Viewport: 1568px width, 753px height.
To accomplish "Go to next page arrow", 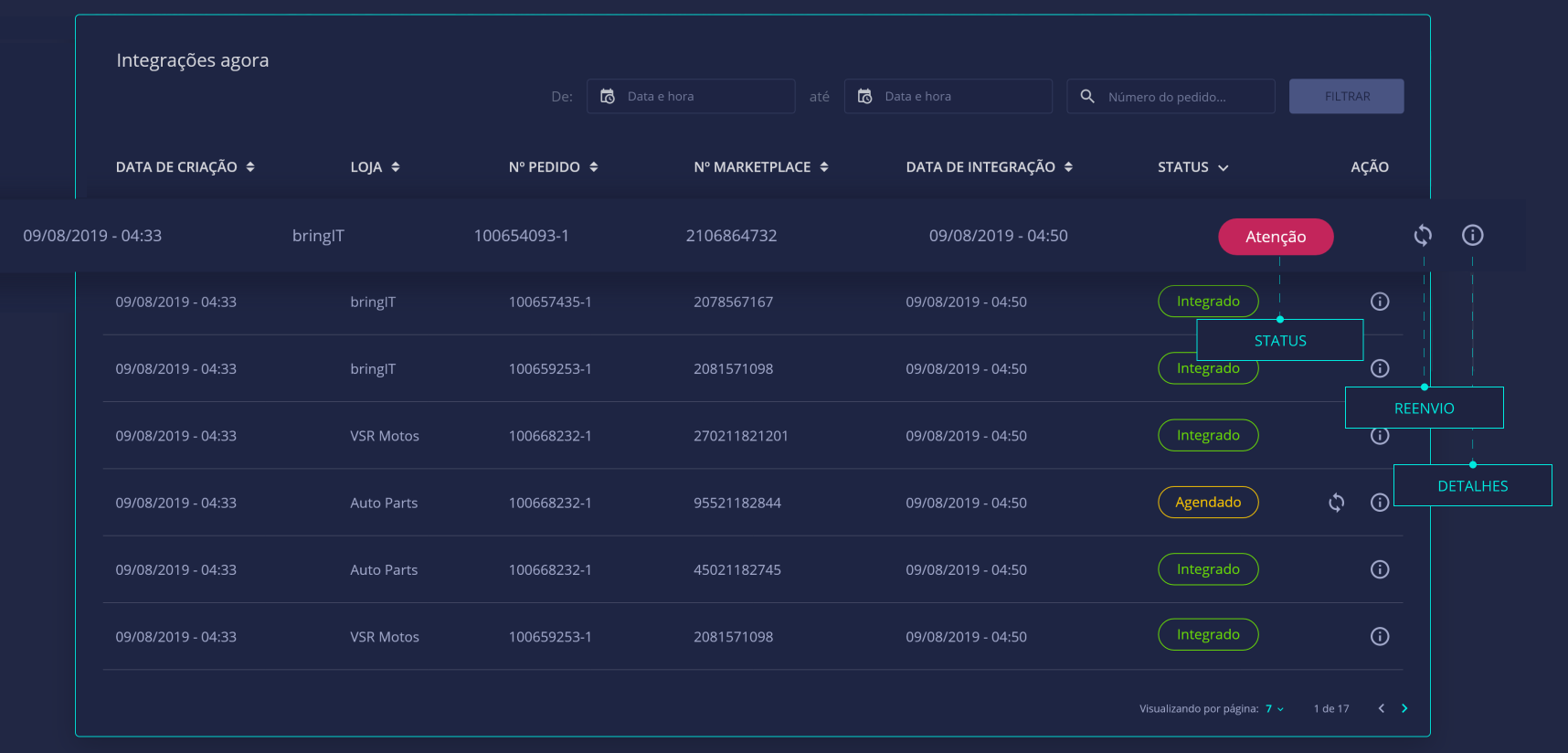I will pyautogui.click(x=1404, y=708).
